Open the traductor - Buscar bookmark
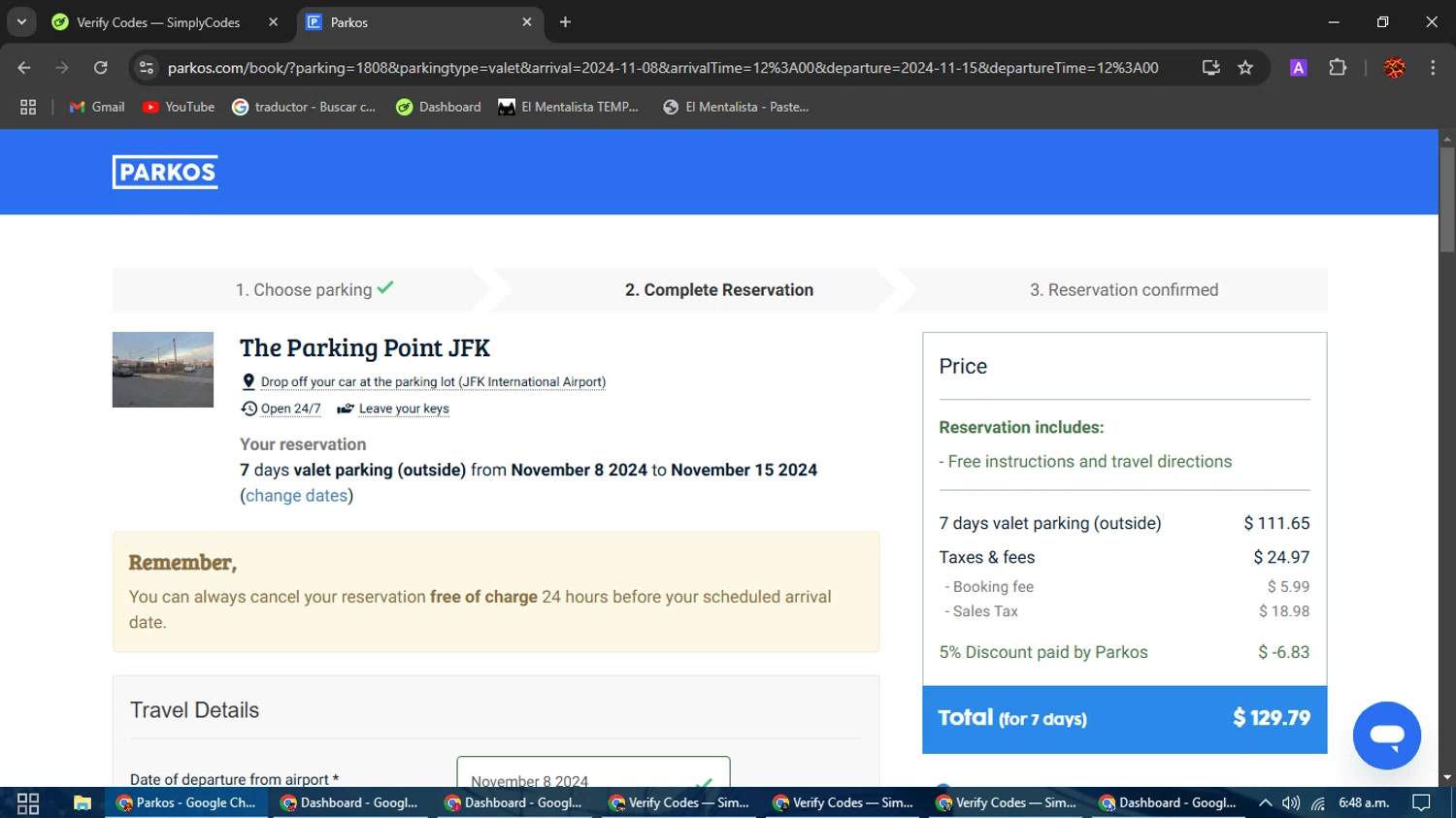The image size is (1456, 818). click(x=304, y=107)
